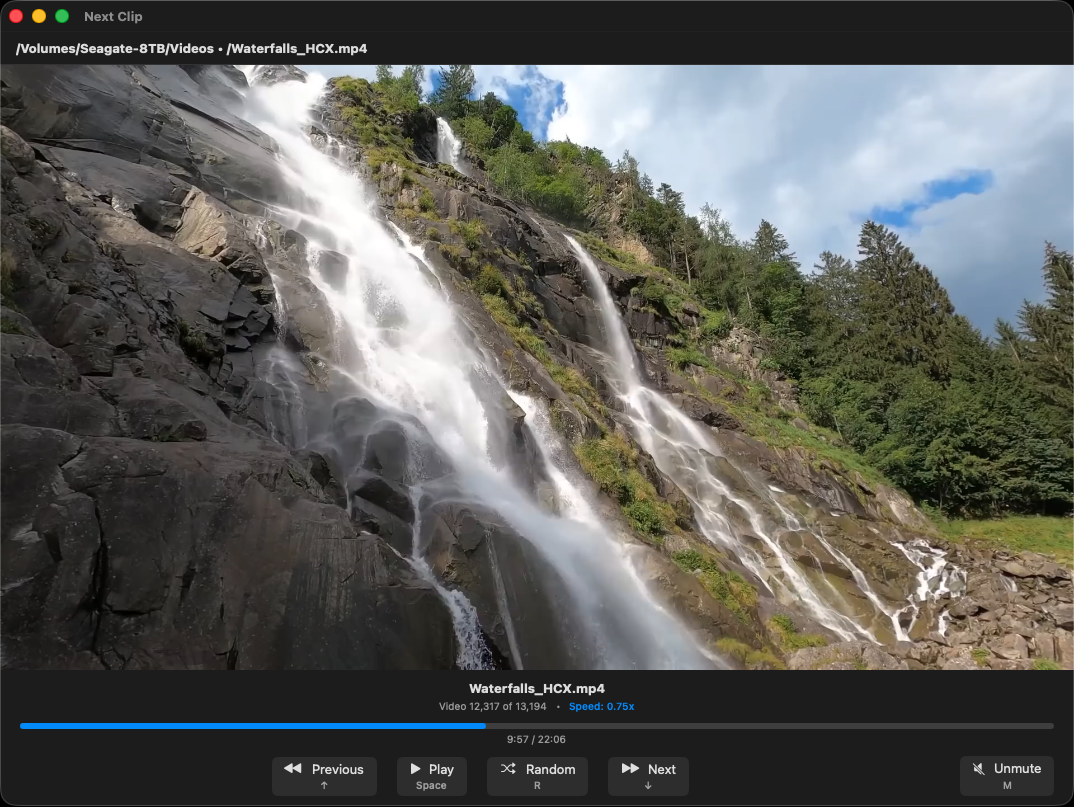Click the shuffle icon on Random button
This screenshot has height=807, width=1074.
[x=508, y=769]
